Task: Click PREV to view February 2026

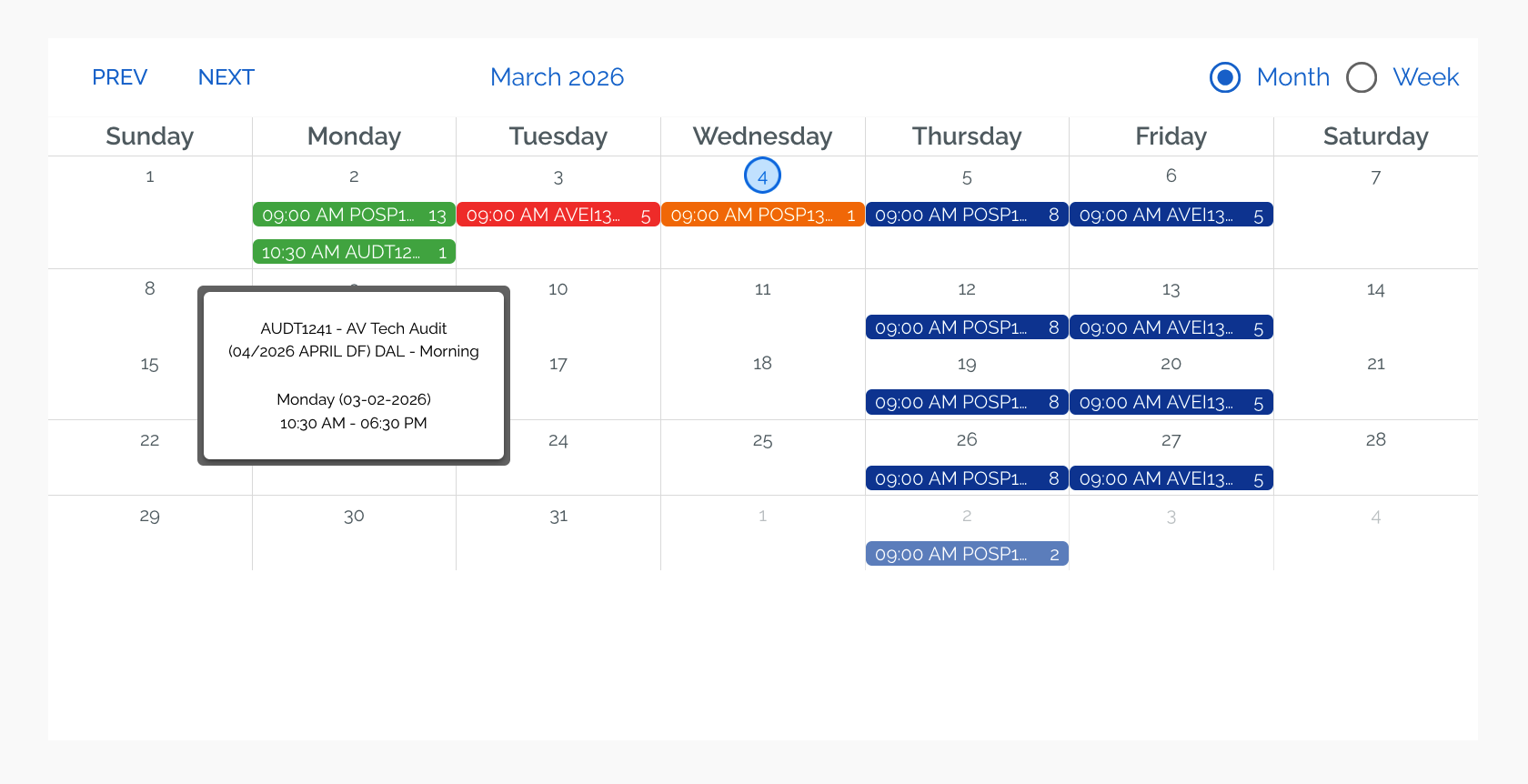Action: click(119, 77)
